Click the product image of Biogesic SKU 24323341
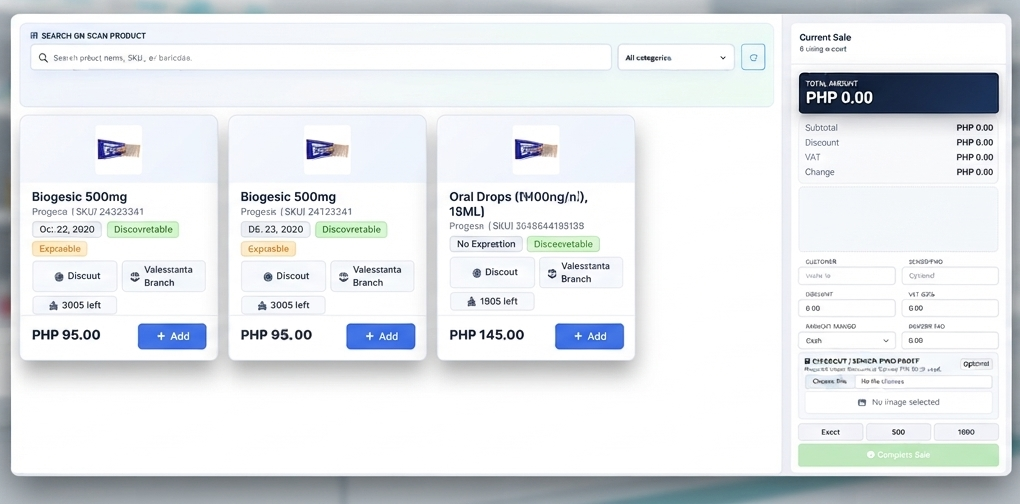 click(x=118, y=150)
